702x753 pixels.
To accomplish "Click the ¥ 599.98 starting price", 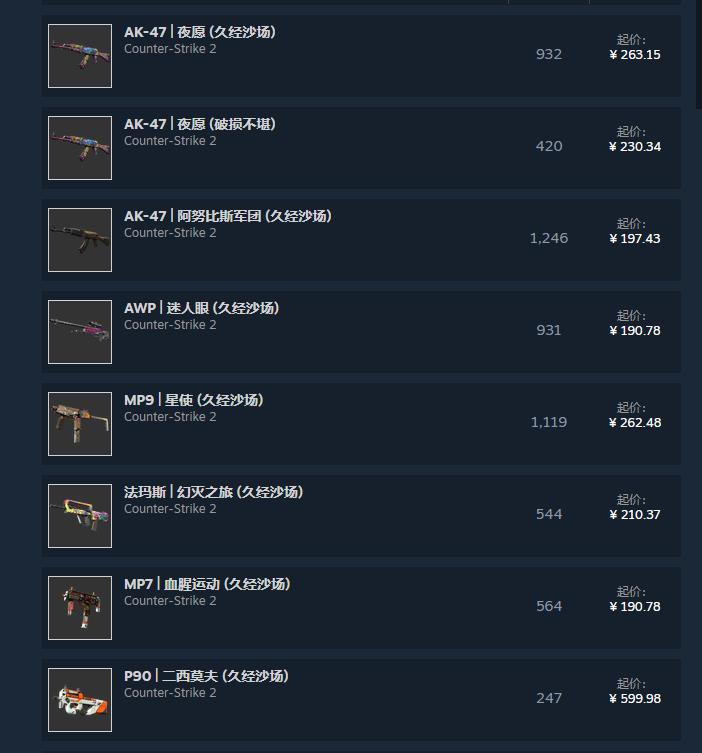I will pyautogui.click(x=635, y=699).
